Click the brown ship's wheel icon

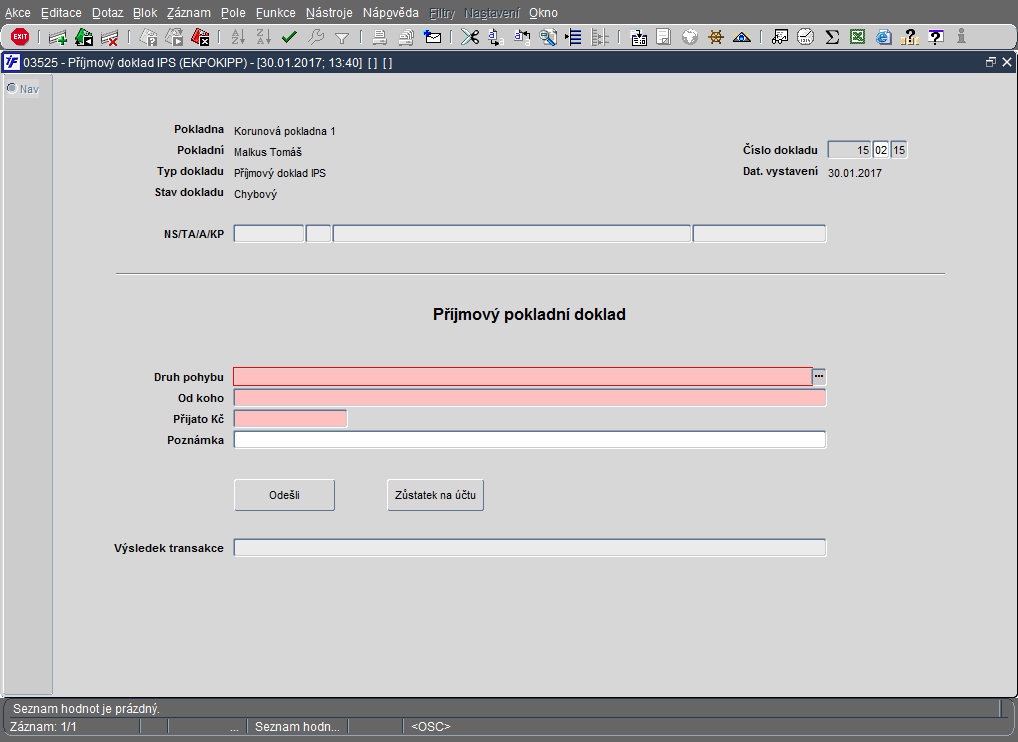tap(715, 38)
